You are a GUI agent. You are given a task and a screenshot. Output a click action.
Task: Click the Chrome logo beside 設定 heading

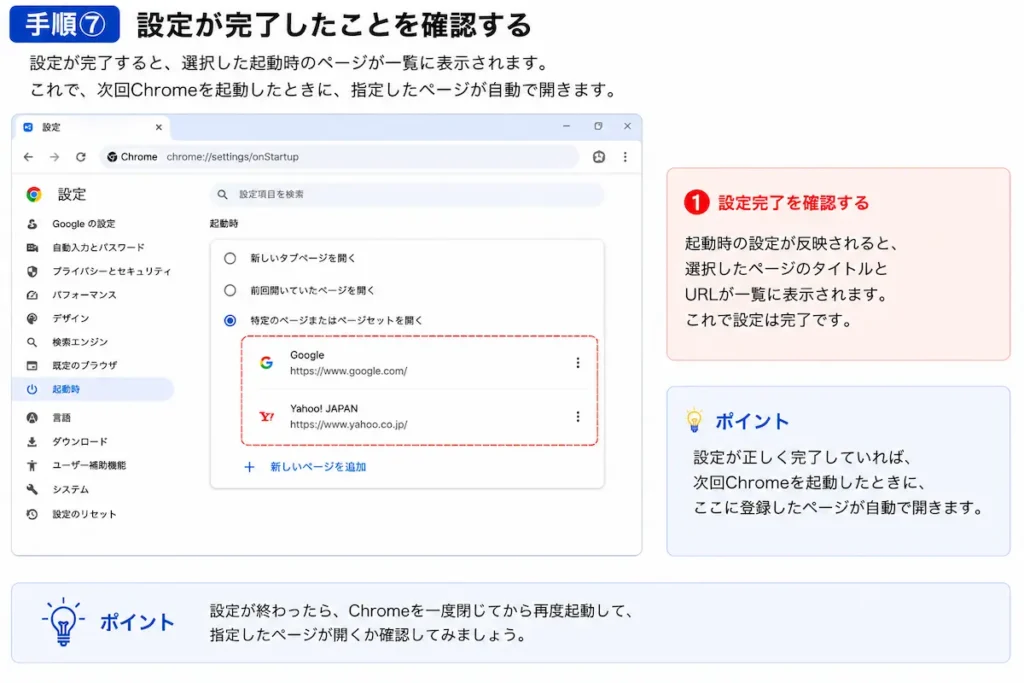pos(34,194)
